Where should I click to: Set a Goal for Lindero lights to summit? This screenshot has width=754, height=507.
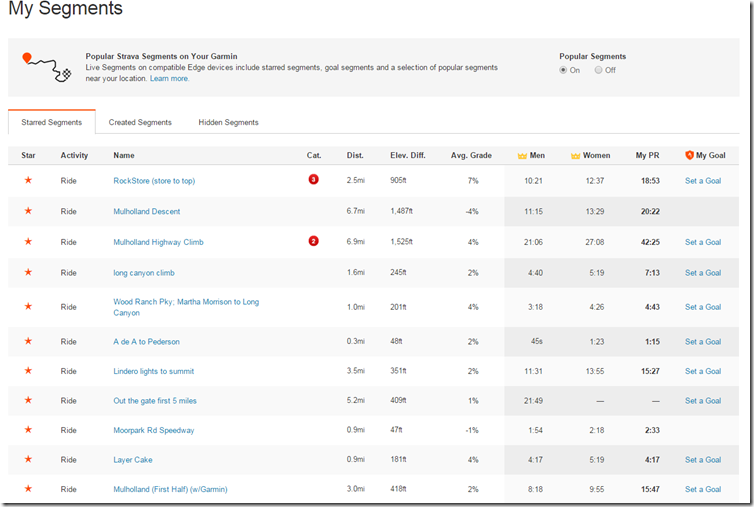703,371
